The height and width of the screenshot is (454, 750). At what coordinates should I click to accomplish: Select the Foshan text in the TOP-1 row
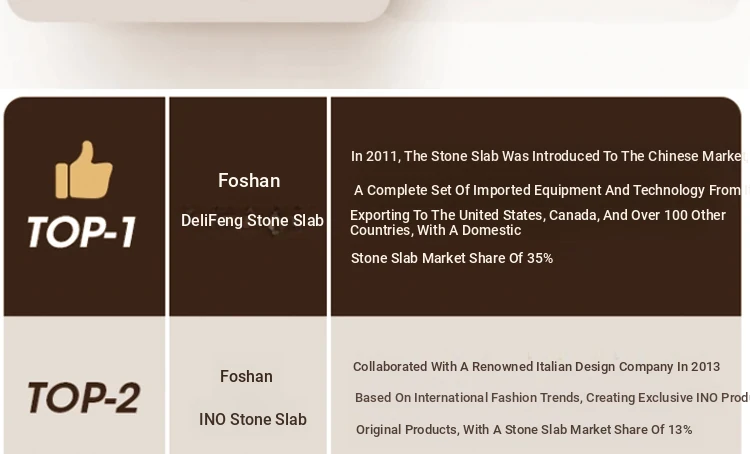[x=249, y=181]
